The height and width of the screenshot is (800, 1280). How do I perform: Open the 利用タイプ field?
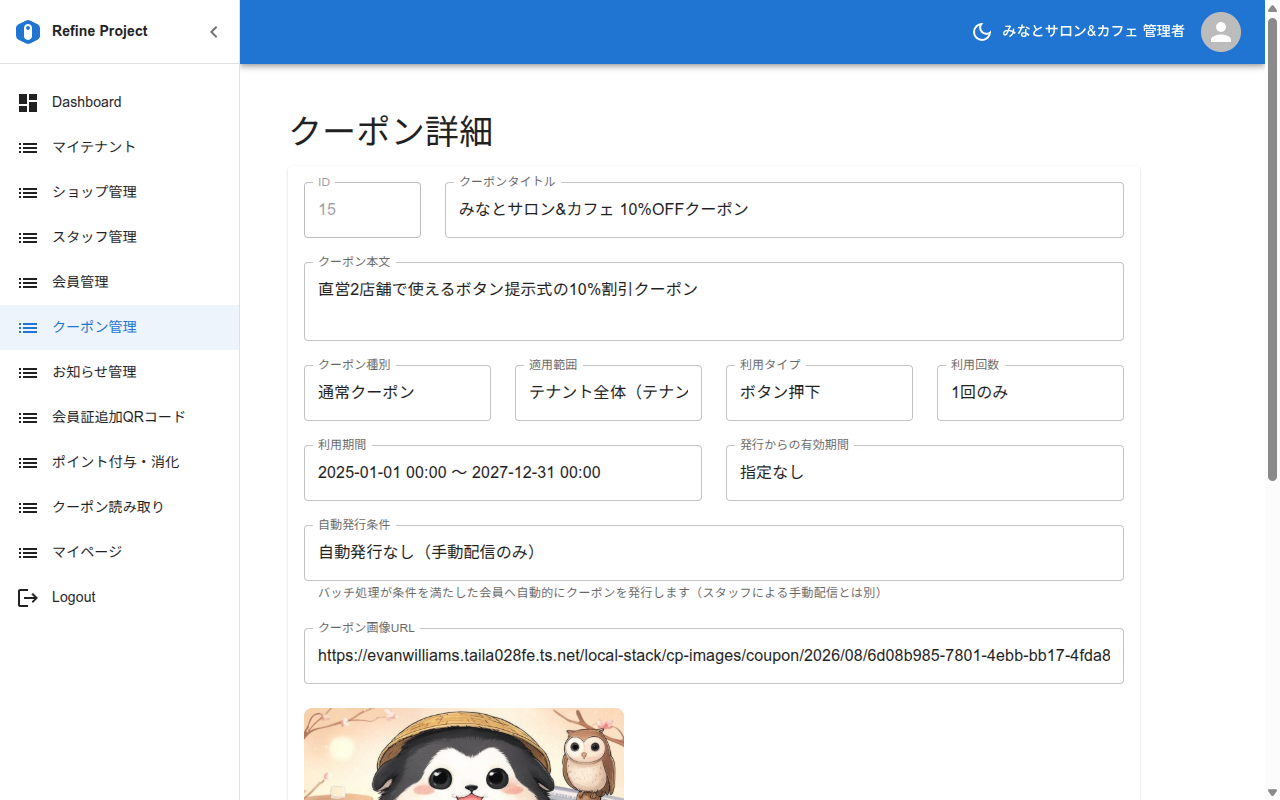coord(819,393)
